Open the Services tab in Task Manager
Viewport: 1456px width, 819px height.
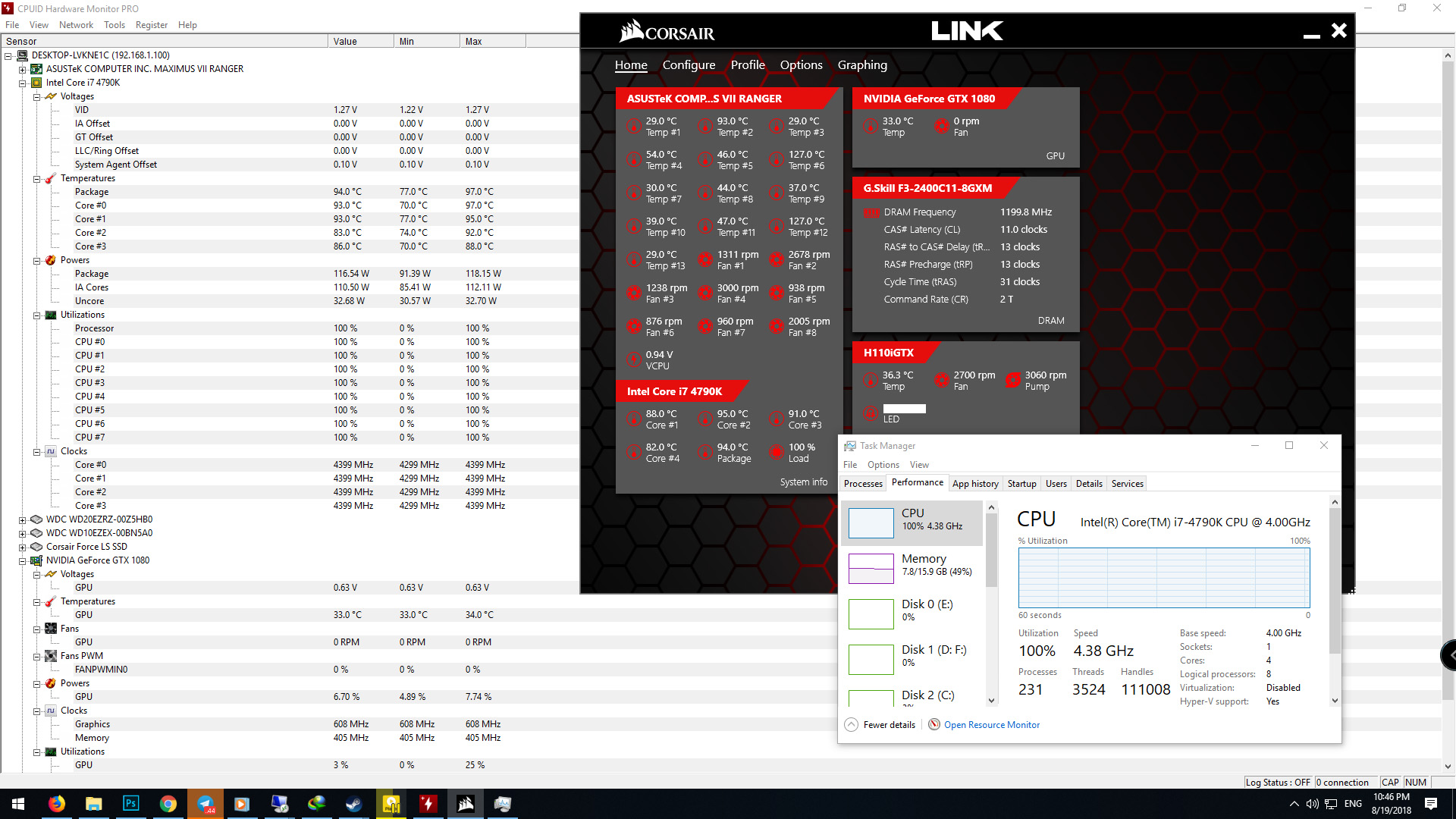tap(1127, 484)
